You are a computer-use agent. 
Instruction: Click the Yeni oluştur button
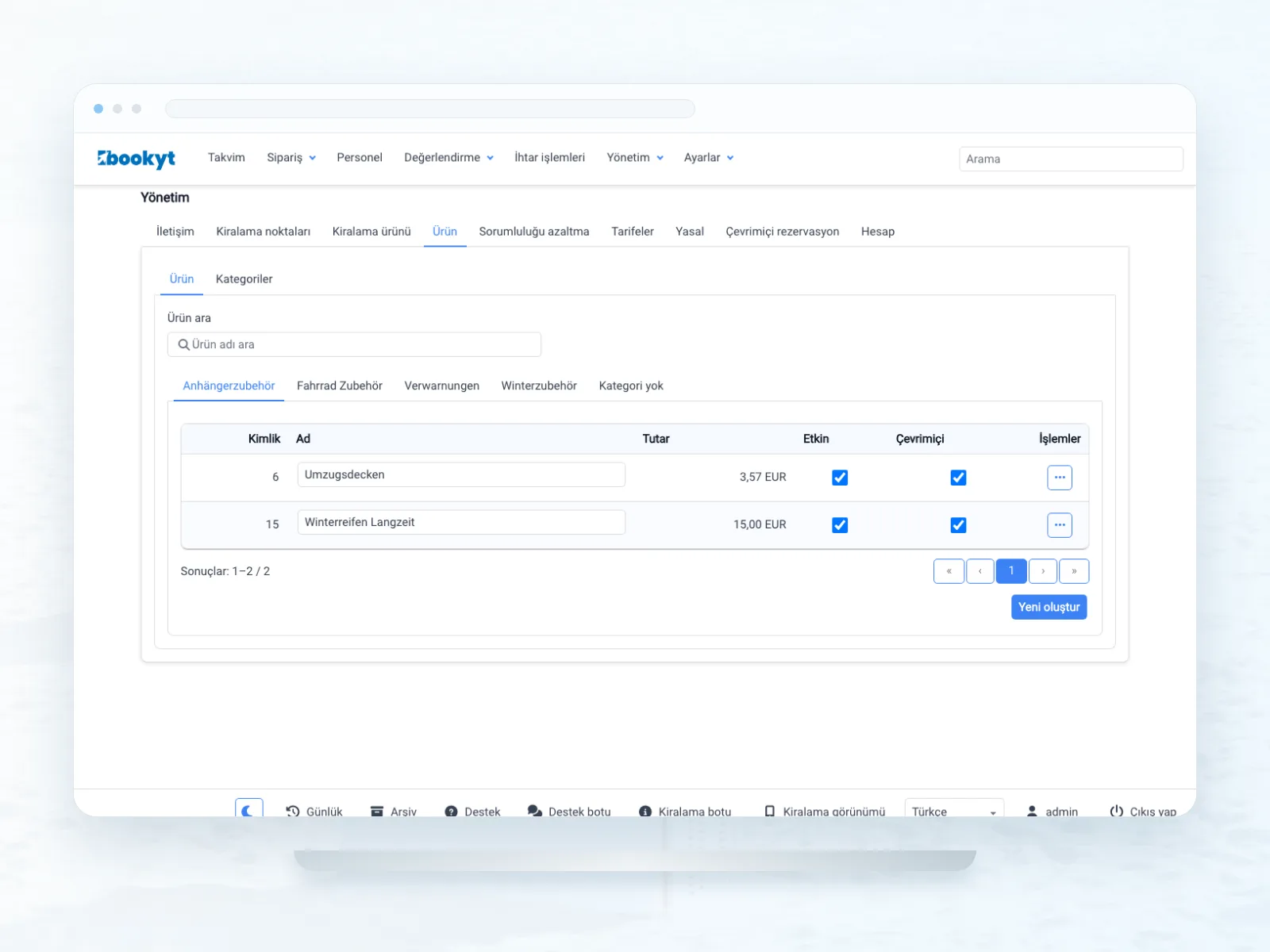[x=1049, y=607]
